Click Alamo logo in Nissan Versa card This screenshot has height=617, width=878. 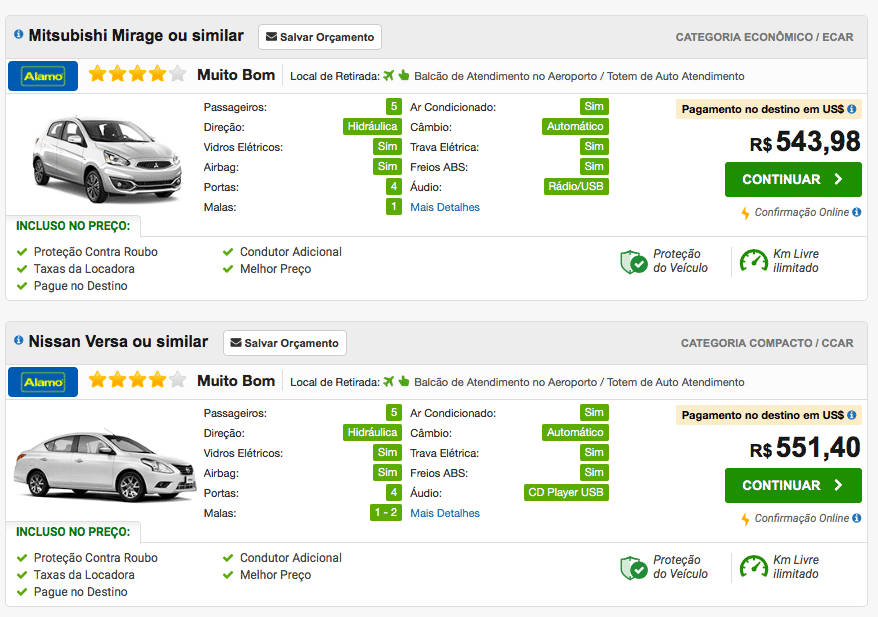[43, 382]
